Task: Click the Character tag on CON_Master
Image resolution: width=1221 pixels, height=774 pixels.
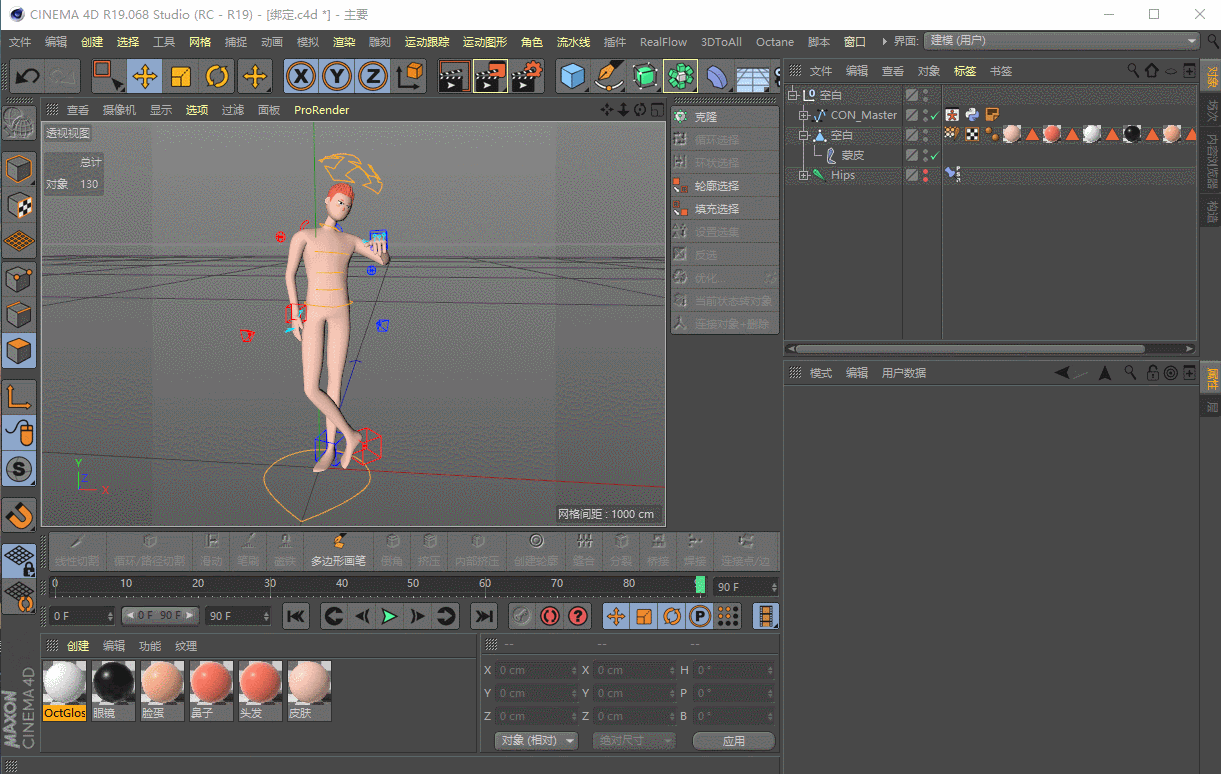Action: [952, 115]
